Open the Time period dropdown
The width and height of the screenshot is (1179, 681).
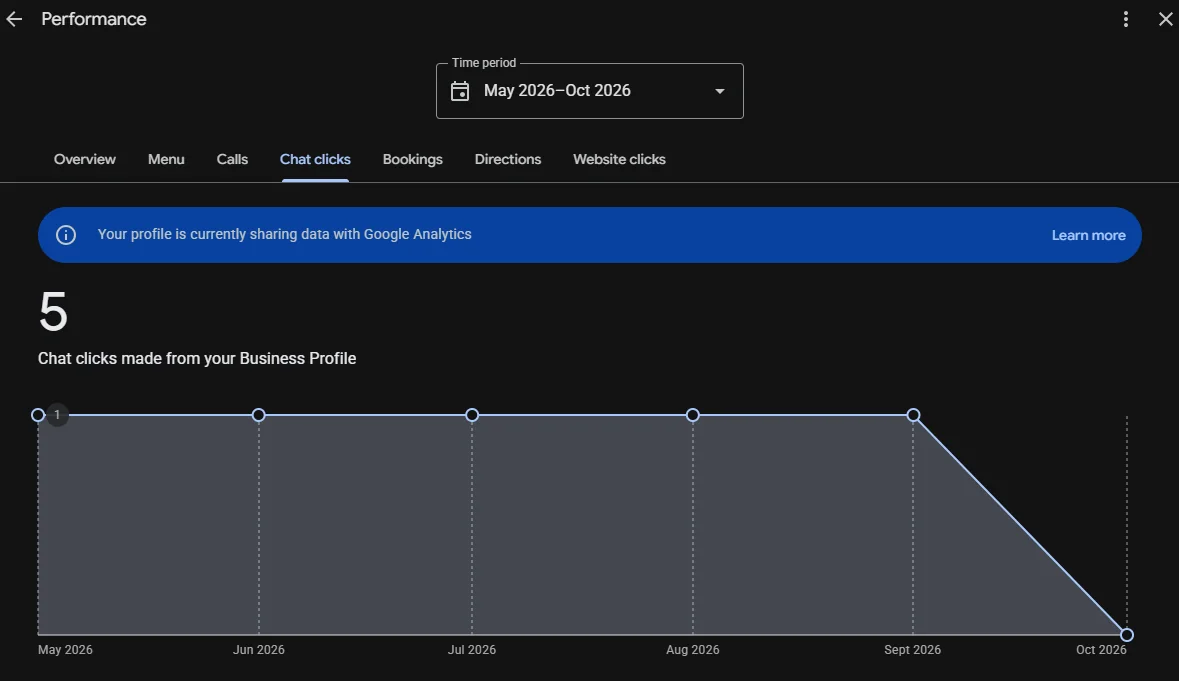pyautogui.click(x=590, y=91)
